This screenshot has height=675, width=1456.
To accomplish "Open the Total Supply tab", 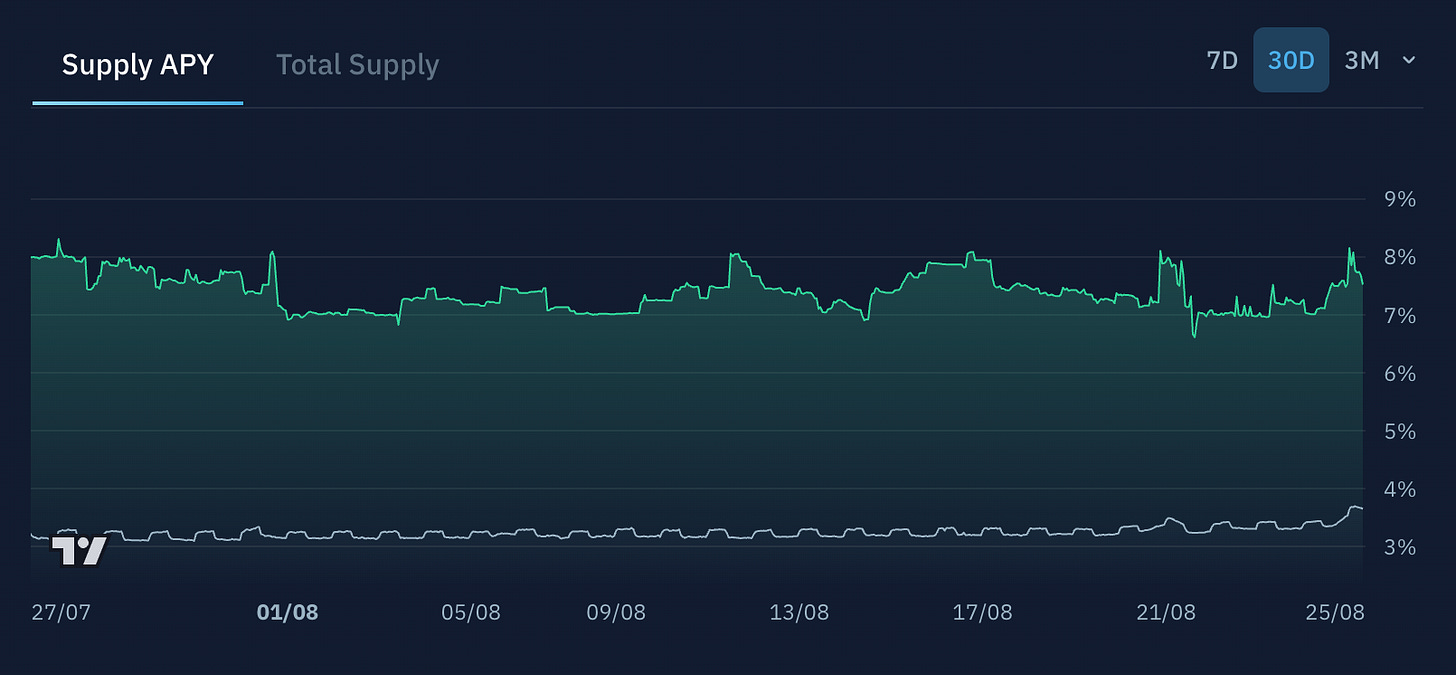I will click(x=357, y=65).
